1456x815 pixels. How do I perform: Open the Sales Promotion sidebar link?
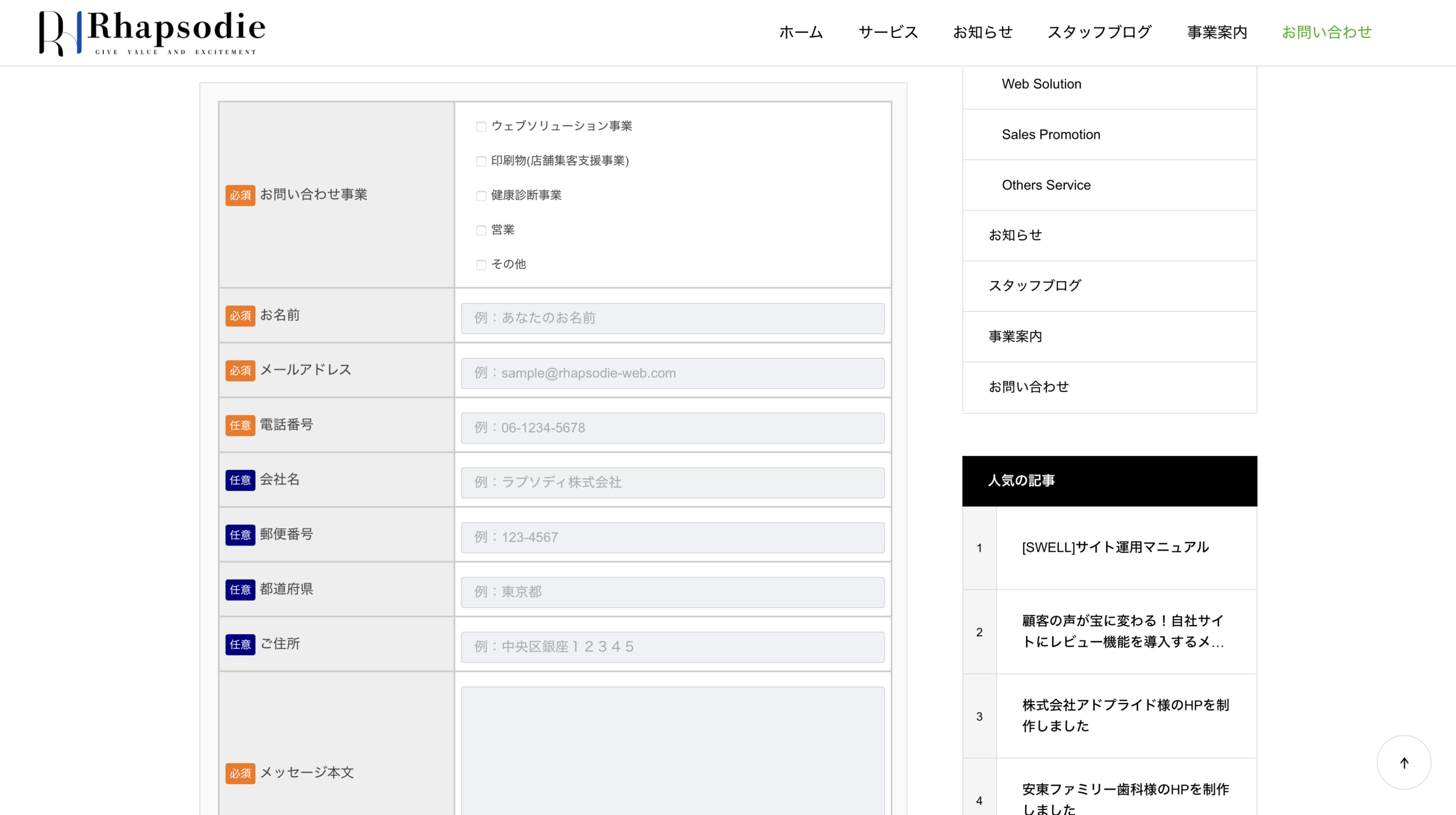pyautogui.click(x=1050, y=135)
